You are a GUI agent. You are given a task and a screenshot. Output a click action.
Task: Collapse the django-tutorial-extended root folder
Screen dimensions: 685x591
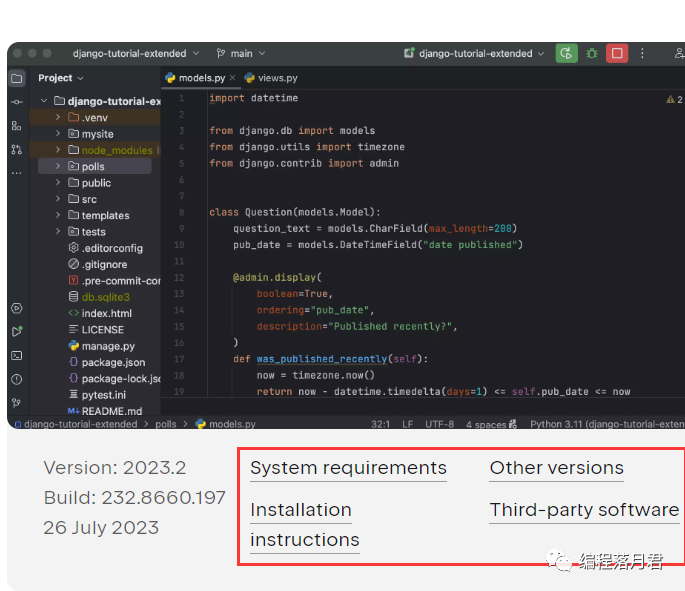click(44, 101)
